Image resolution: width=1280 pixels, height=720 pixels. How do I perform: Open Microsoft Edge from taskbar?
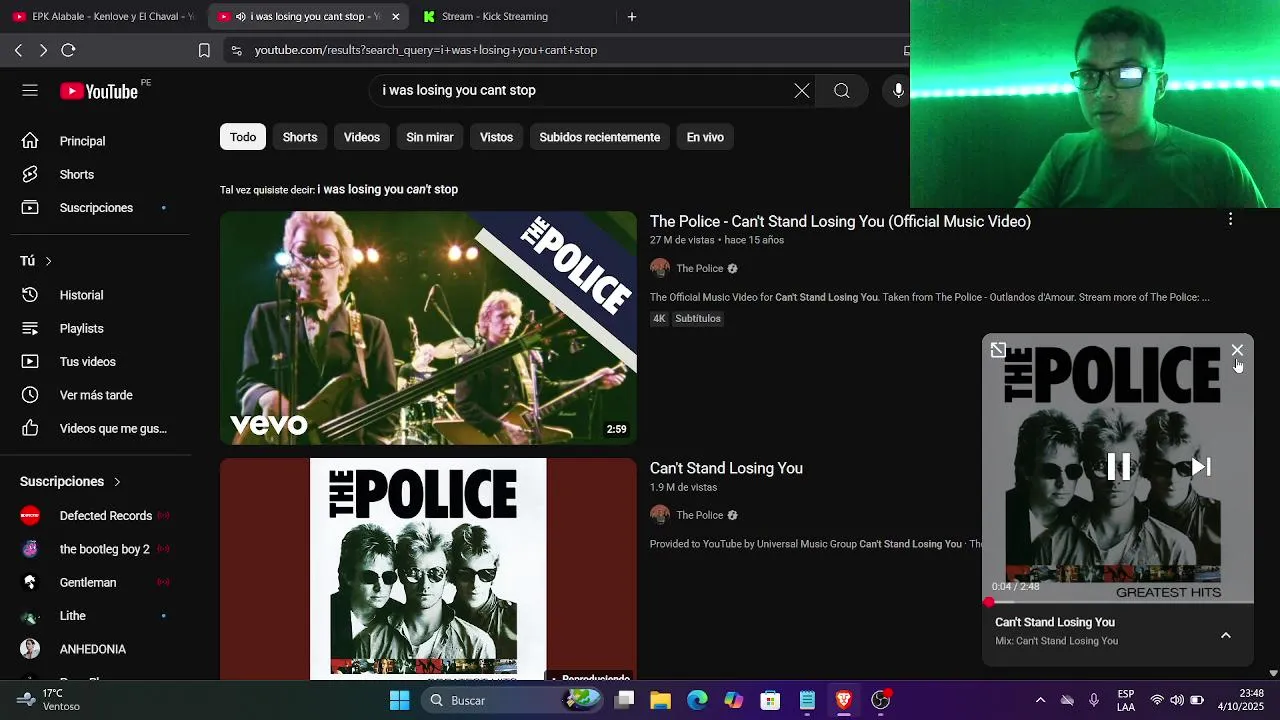pos(697,700)
